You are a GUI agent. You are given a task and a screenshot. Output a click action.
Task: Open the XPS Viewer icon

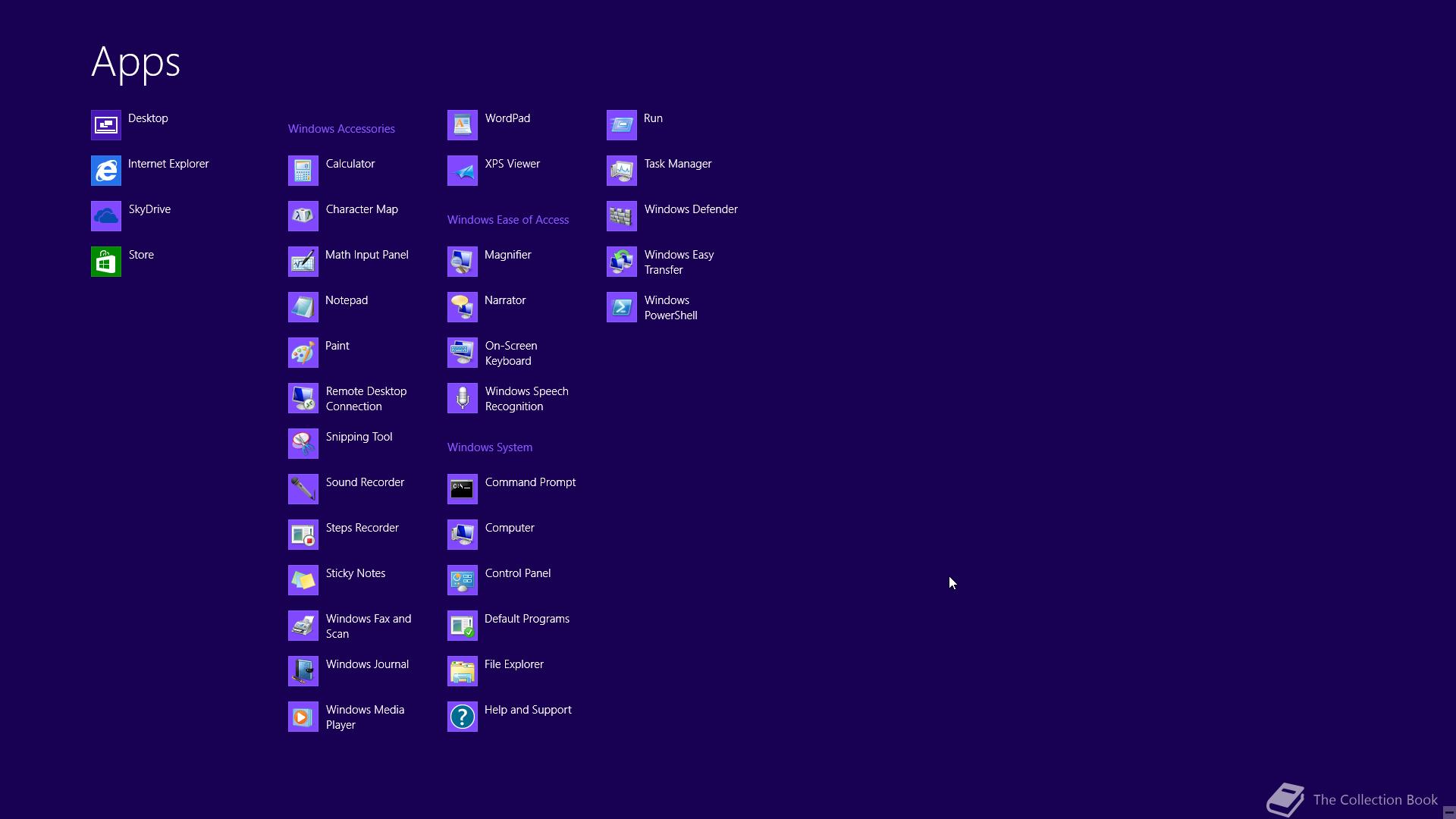tap(463, 171)
